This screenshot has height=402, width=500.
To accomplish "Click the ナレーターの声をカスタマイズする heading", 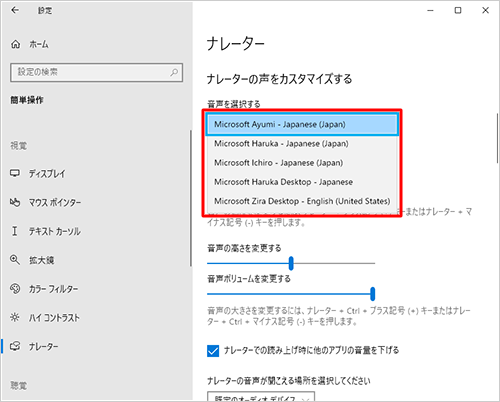I will (x=279, y=79).
